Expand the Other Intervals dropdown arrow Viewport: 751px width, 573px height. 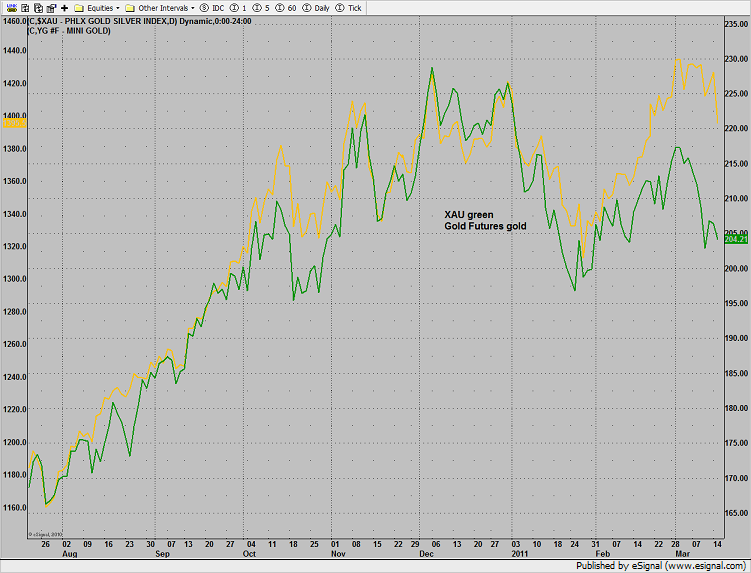click(x=192, y=7)
